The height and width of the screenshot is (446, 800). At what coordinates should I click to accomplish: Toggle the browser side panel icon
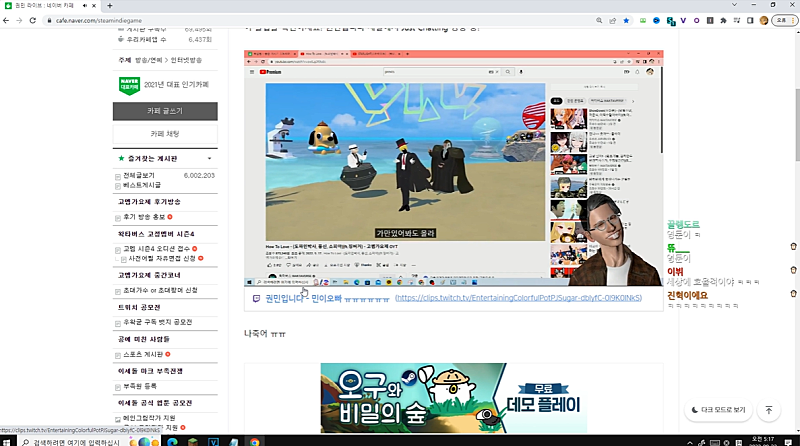click(x=750, y=20)
